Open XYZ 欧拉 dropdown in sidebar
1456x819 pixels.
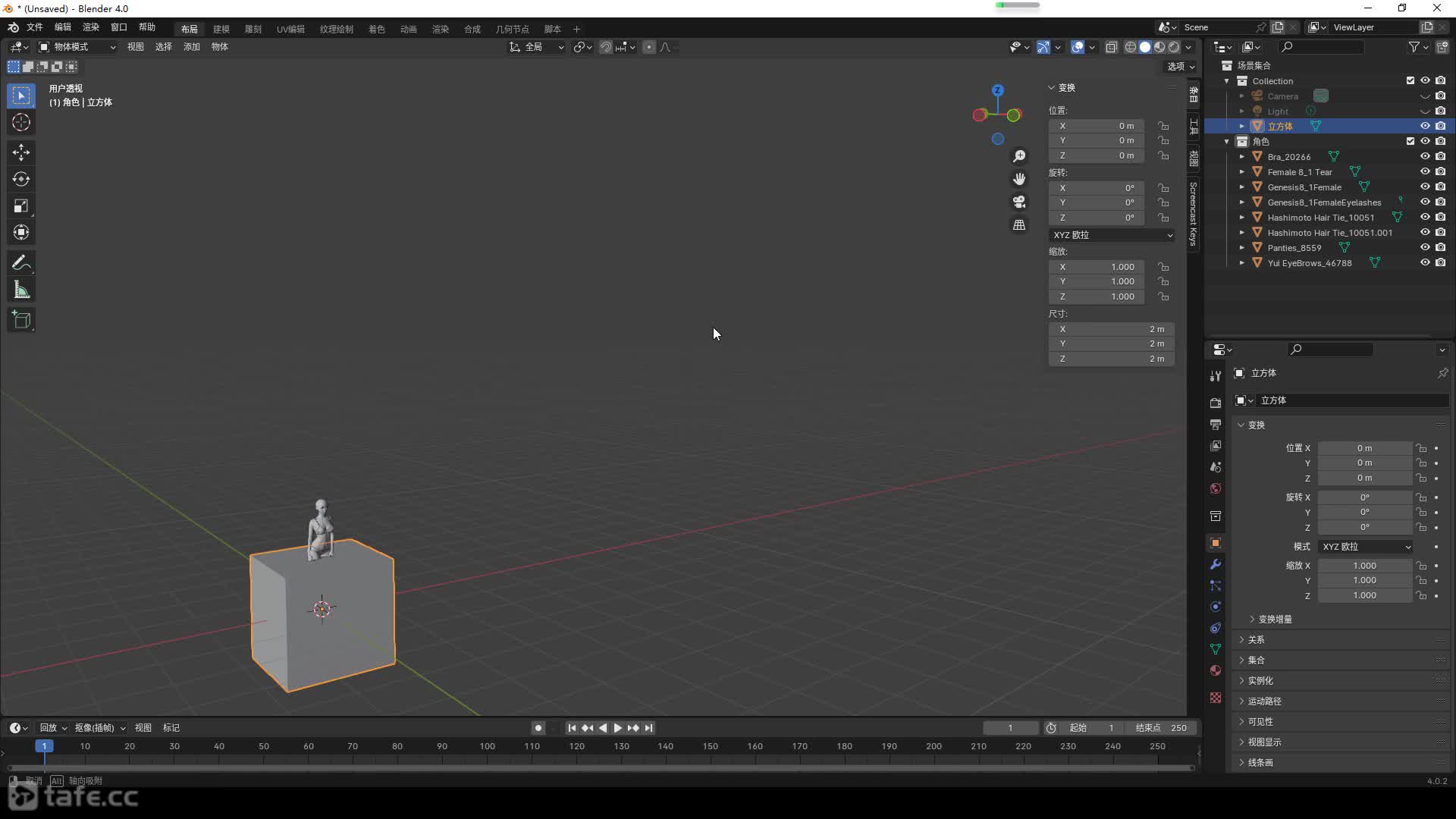point(1112,235)
